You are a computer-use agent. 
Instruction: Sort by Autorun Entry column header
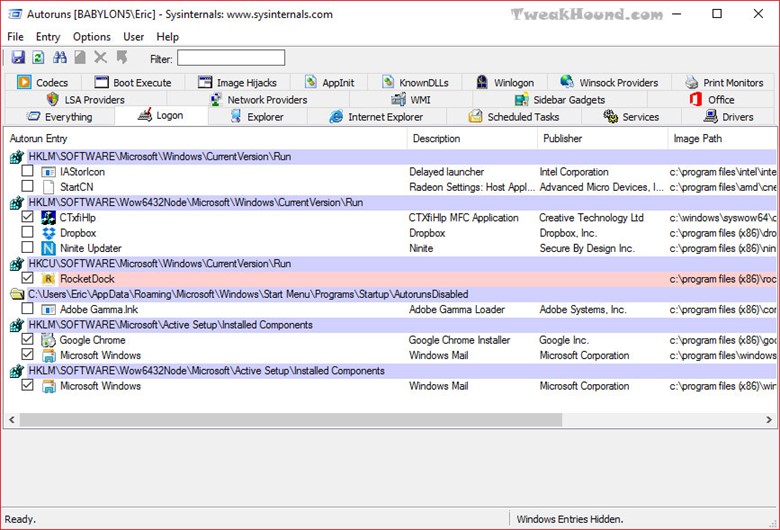coord(206,138)
